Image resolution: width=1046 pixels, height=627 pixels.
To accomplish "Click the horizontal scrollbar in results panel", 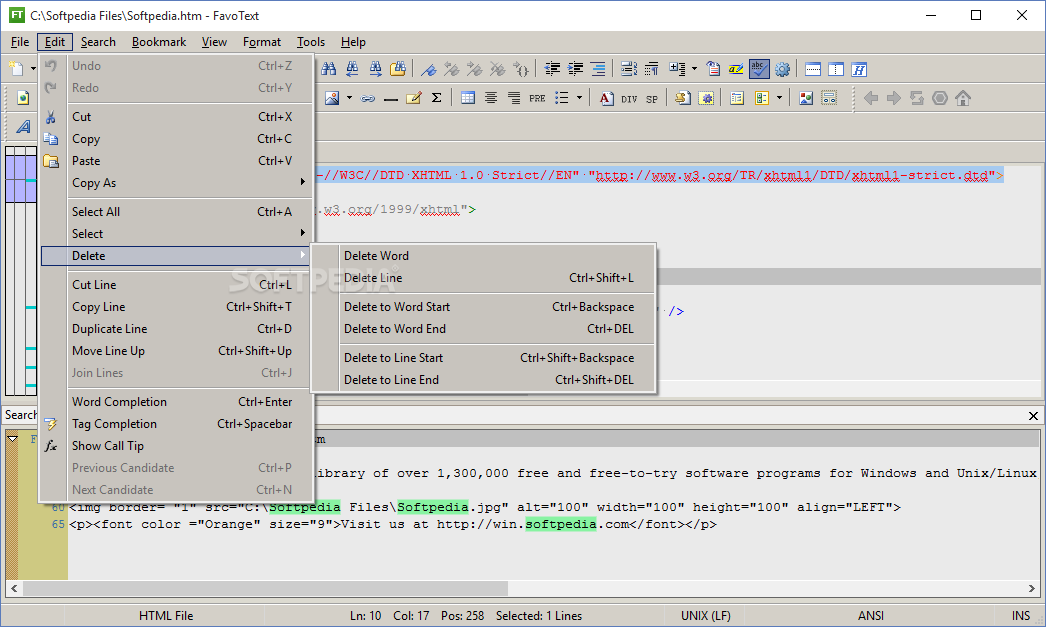I will pyautogui.click(x=266, y=588).
